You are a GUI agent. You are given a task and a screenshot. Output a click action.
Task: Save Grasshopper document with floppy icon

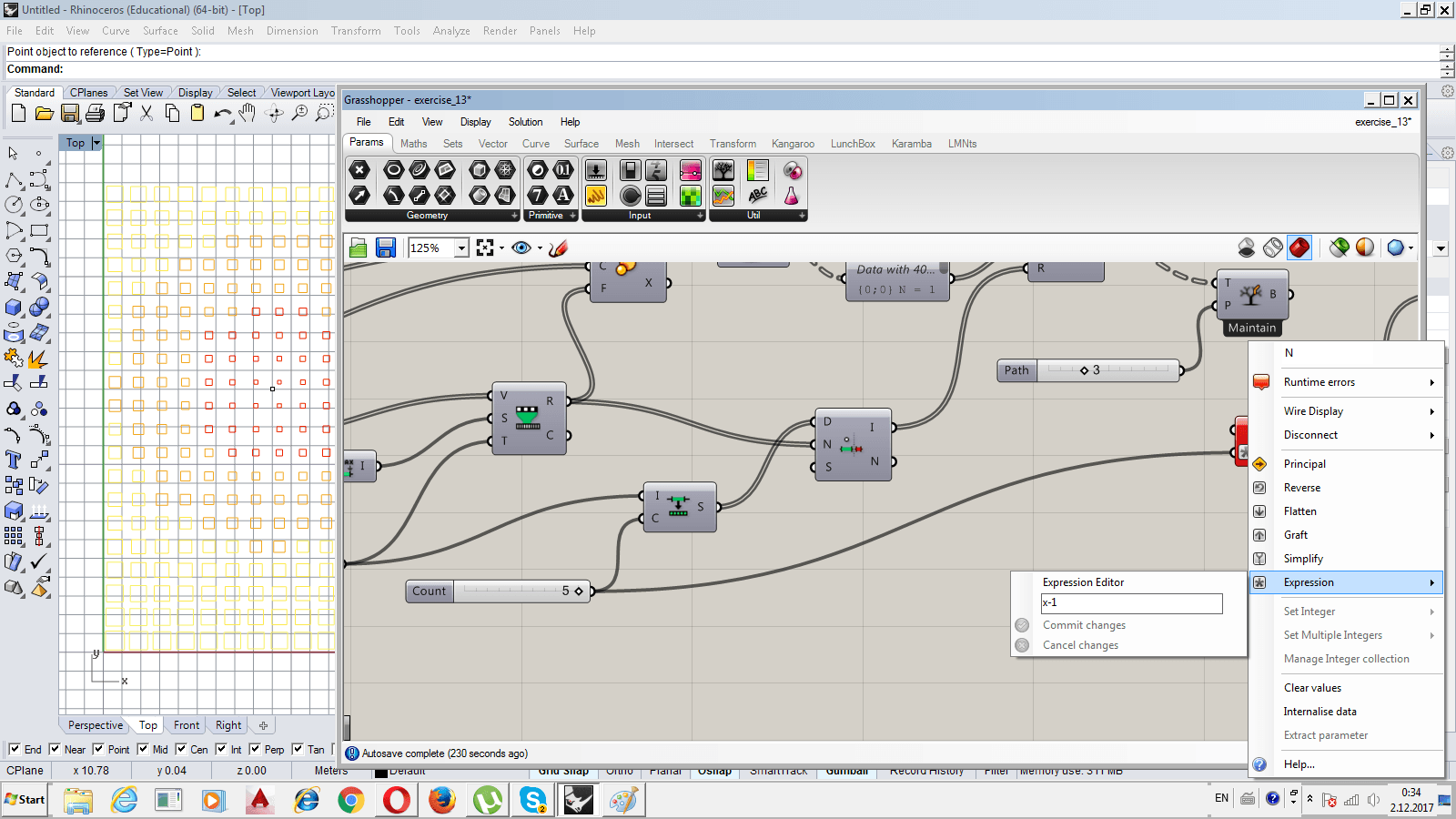[x=386, y=248]
